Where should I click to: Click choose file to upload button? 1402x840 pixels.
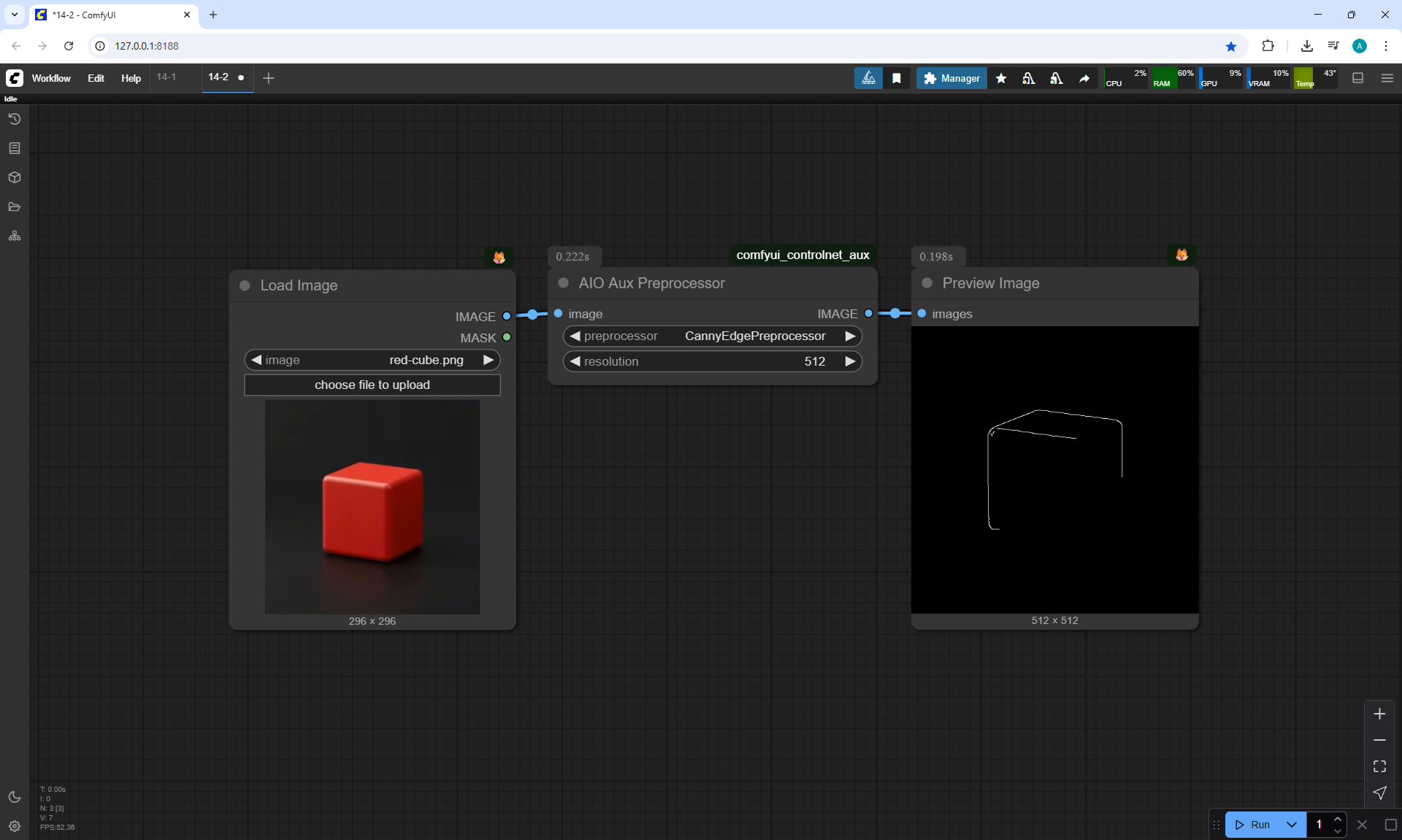372,385
